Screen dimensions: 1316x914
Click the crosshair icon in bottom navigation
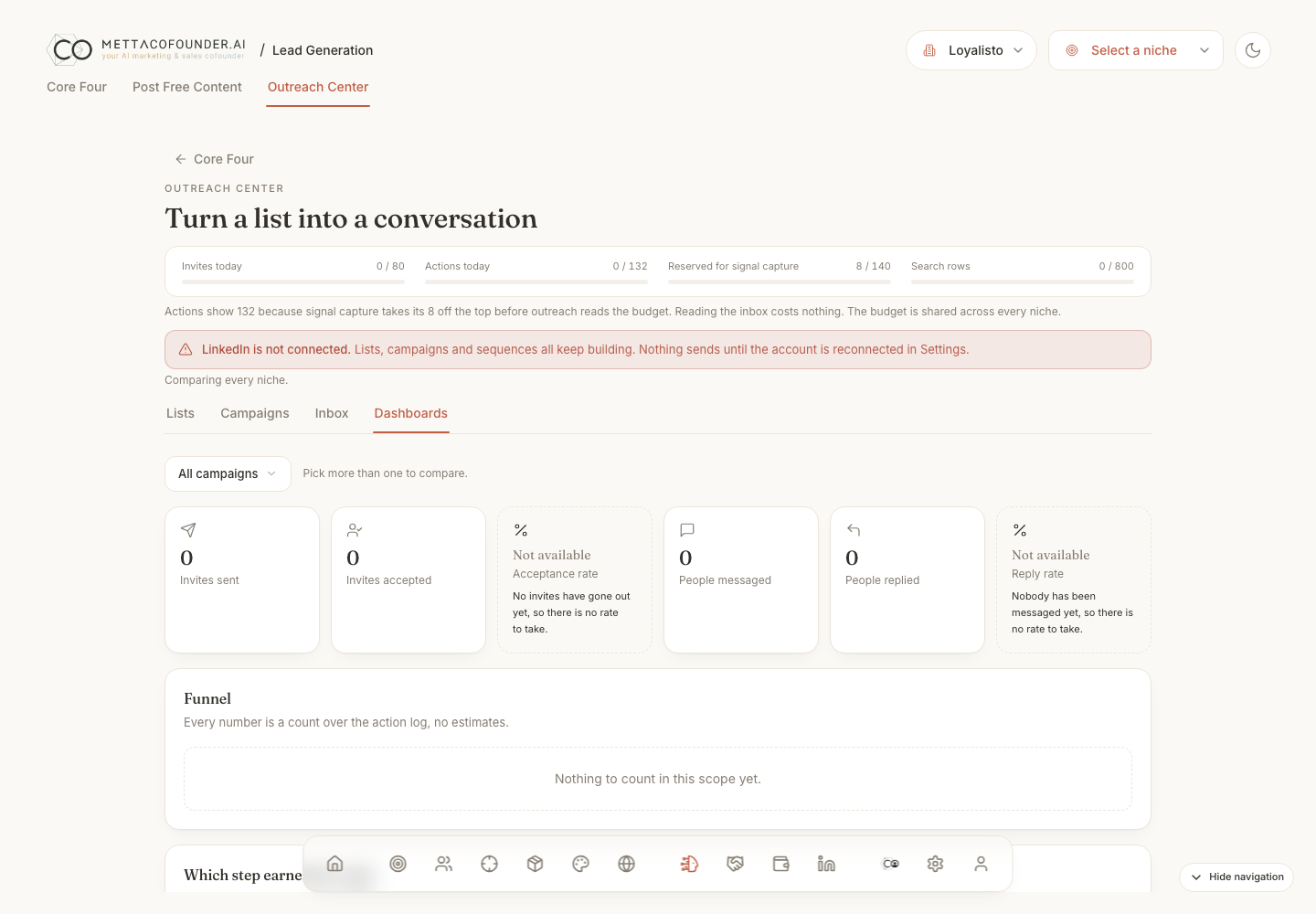pyautogui.click(x=490, y=864)
